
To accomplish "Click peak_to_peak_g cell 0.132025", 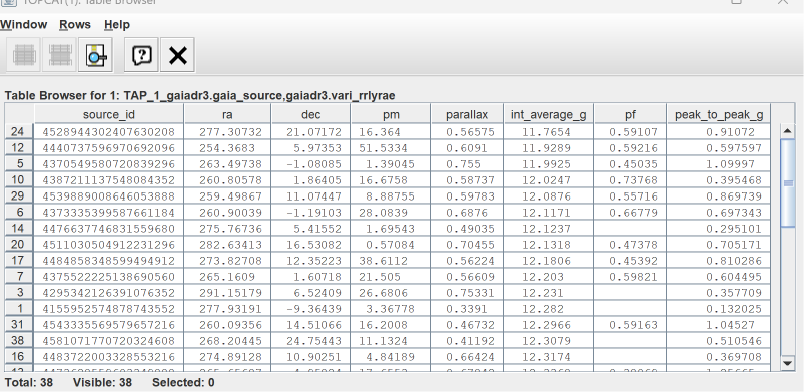I will 719,309.
